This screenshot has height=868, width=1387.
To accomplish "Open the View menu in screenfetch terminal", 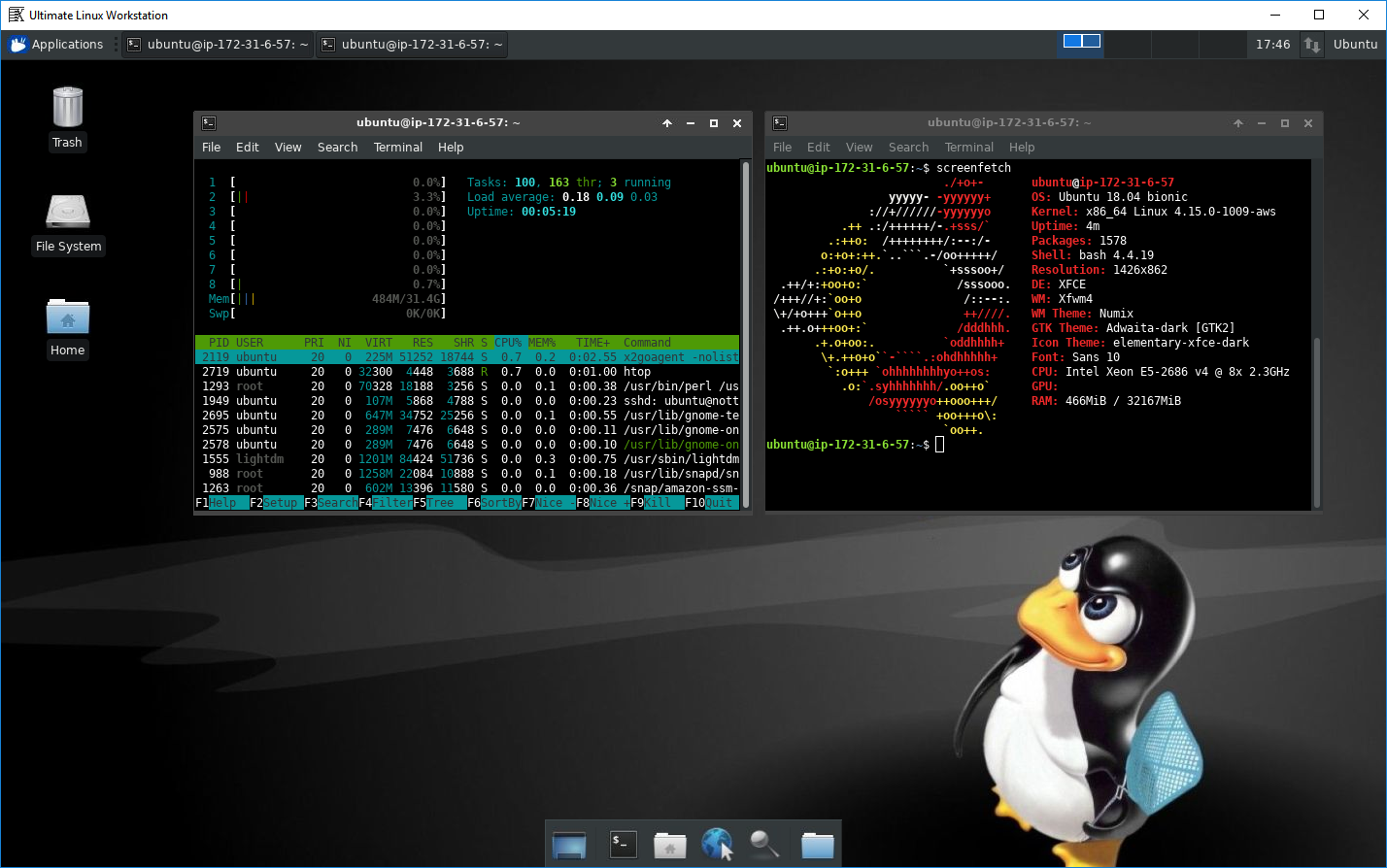I will point(859,148).
